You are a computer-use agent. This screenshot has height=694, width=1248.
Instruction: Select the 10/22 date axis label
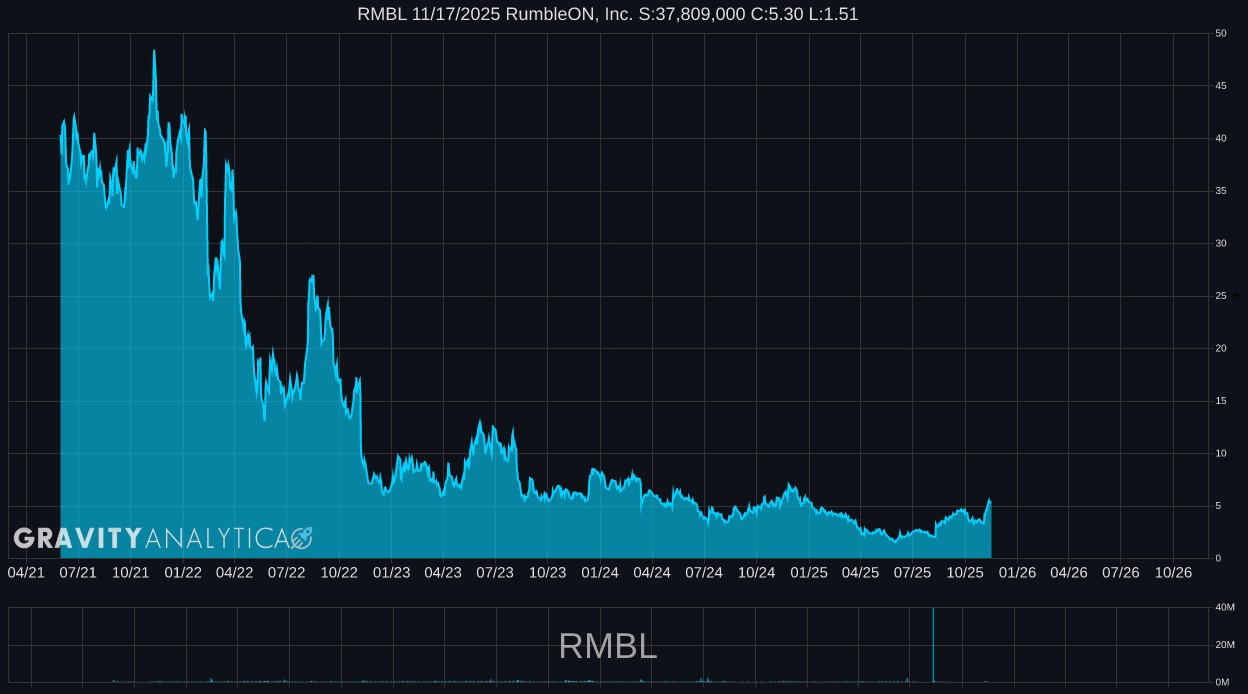tap(339, 572)
